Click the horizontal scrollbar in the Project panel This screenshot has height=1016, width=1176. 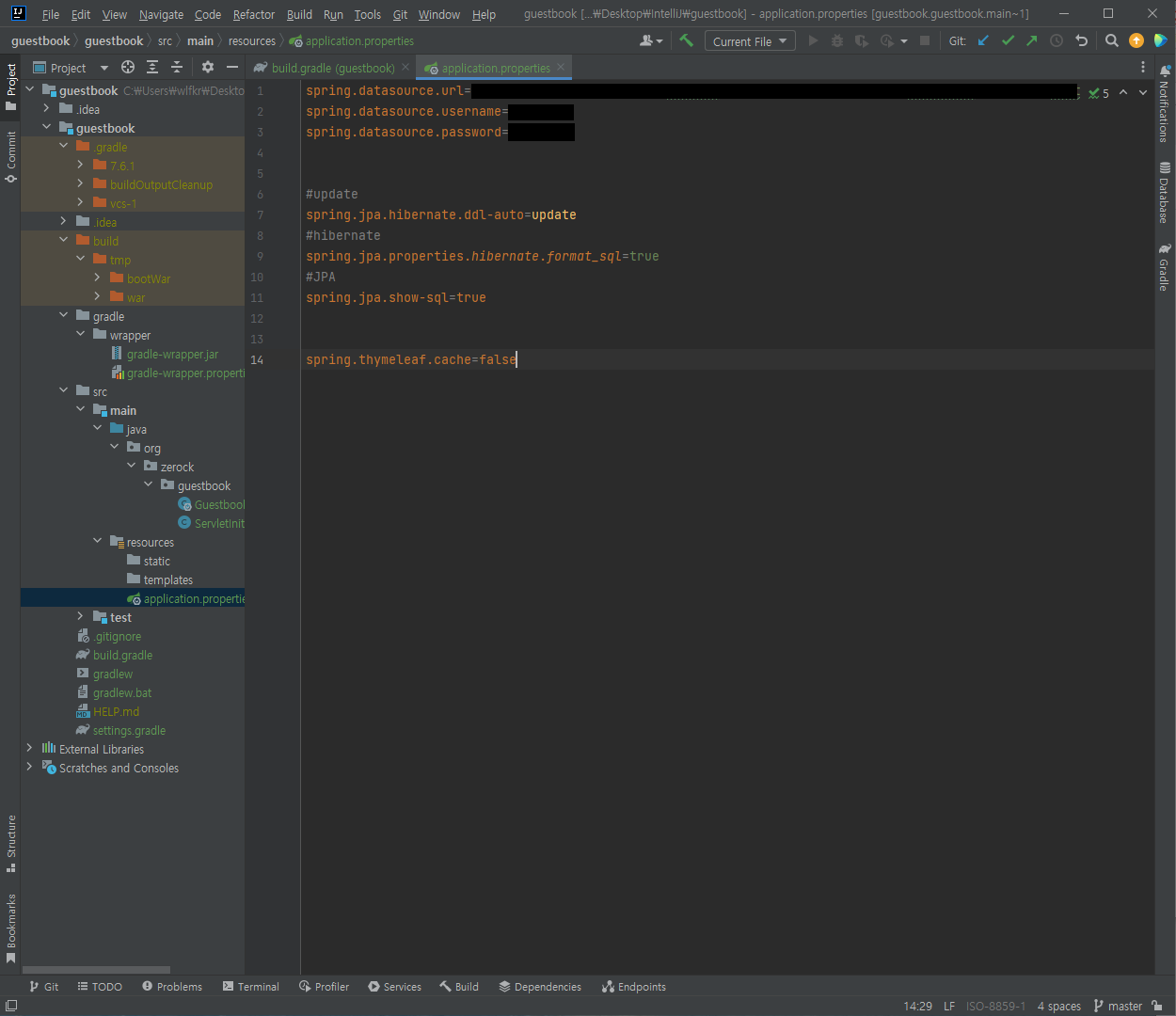(96, 969)
